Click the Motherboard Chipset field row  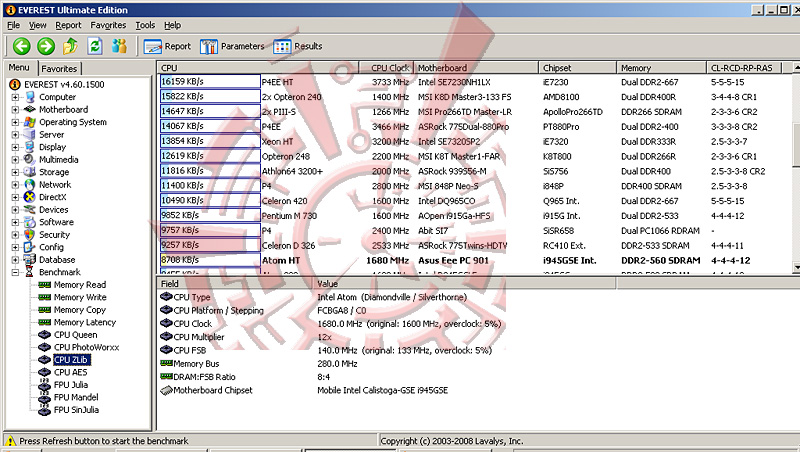click(387, 390)
